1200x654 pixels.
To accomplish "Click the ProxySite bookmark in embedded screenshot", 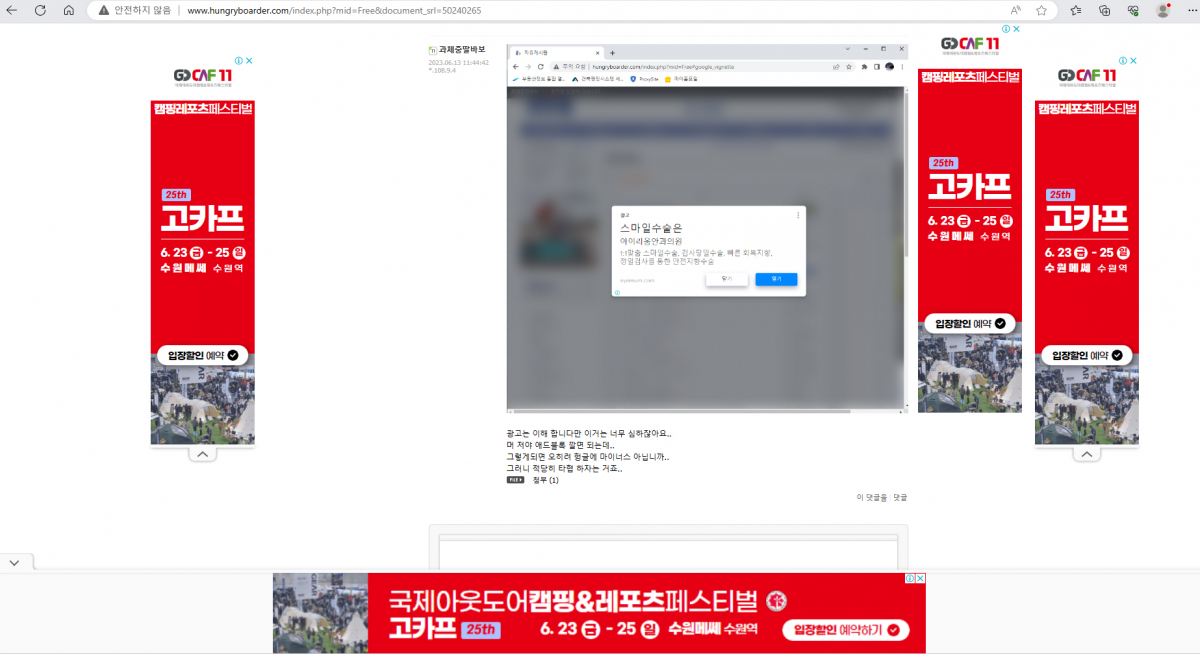I will [643, 78].
